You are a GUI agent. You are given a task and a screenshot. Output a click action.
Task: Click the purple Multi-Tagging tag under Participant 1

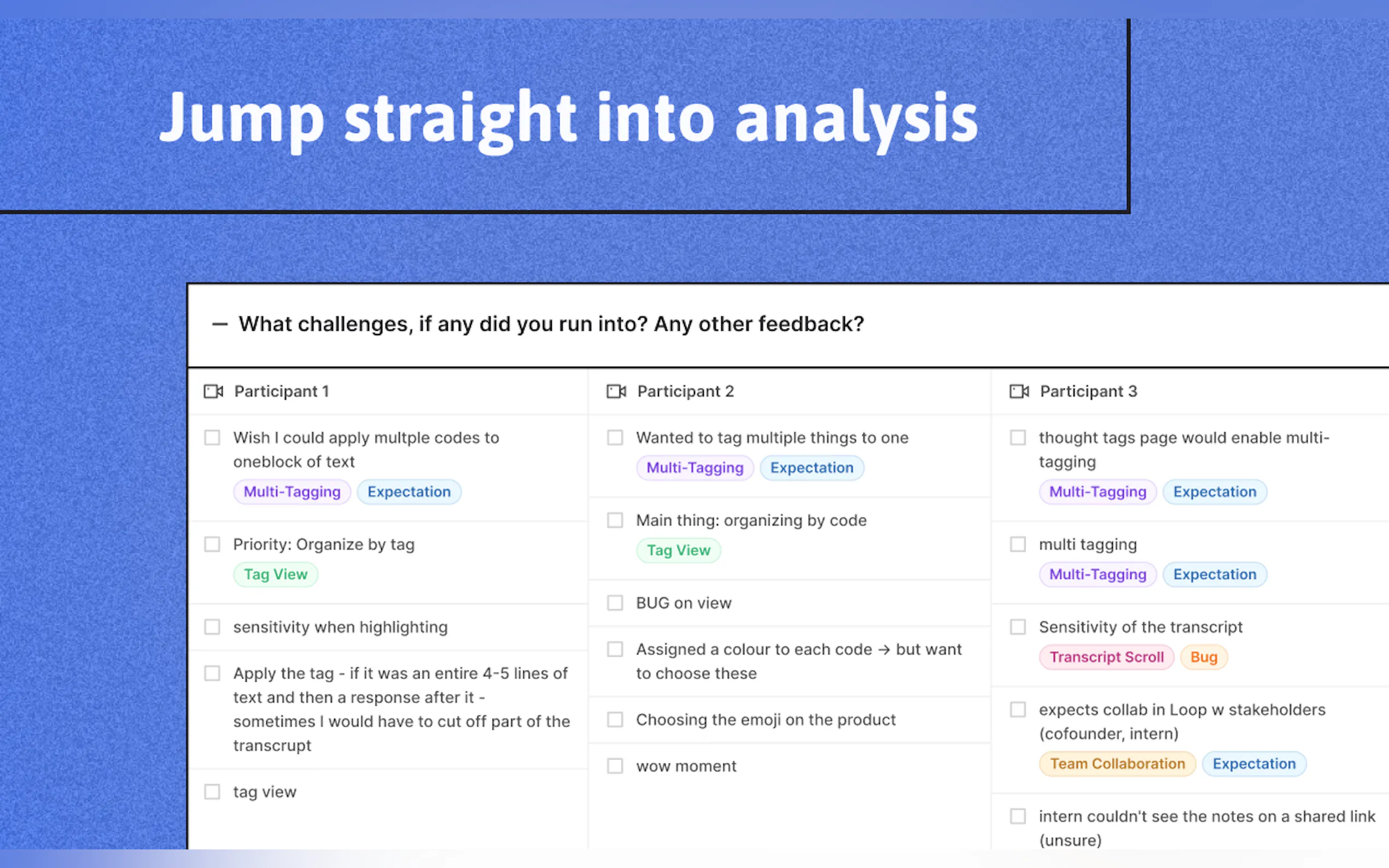(291, 492)
